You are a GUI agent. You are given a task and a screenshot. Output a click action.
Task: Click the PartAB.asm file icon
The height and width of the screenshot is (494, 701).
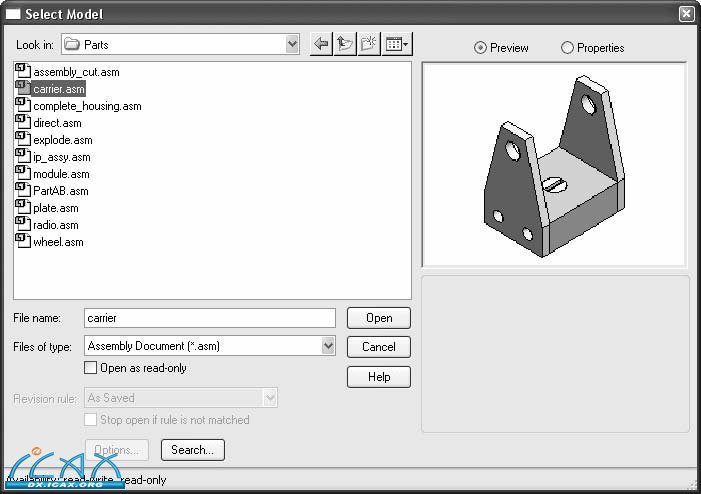23,190
